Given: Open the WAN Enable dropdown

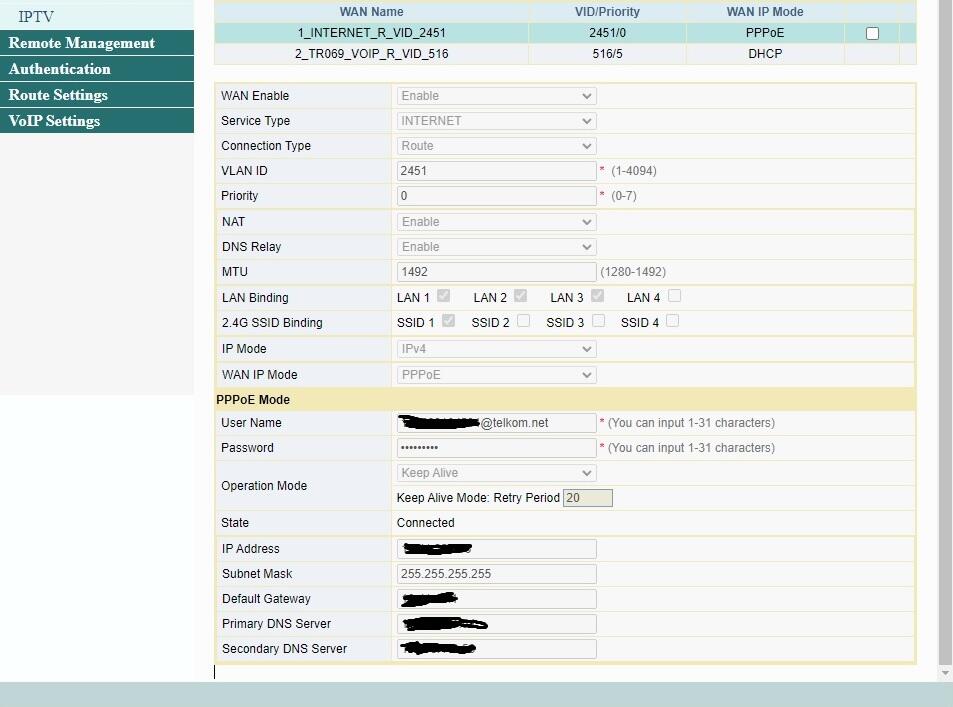Looking at the screenshot, I should click(x=496, y=96).
